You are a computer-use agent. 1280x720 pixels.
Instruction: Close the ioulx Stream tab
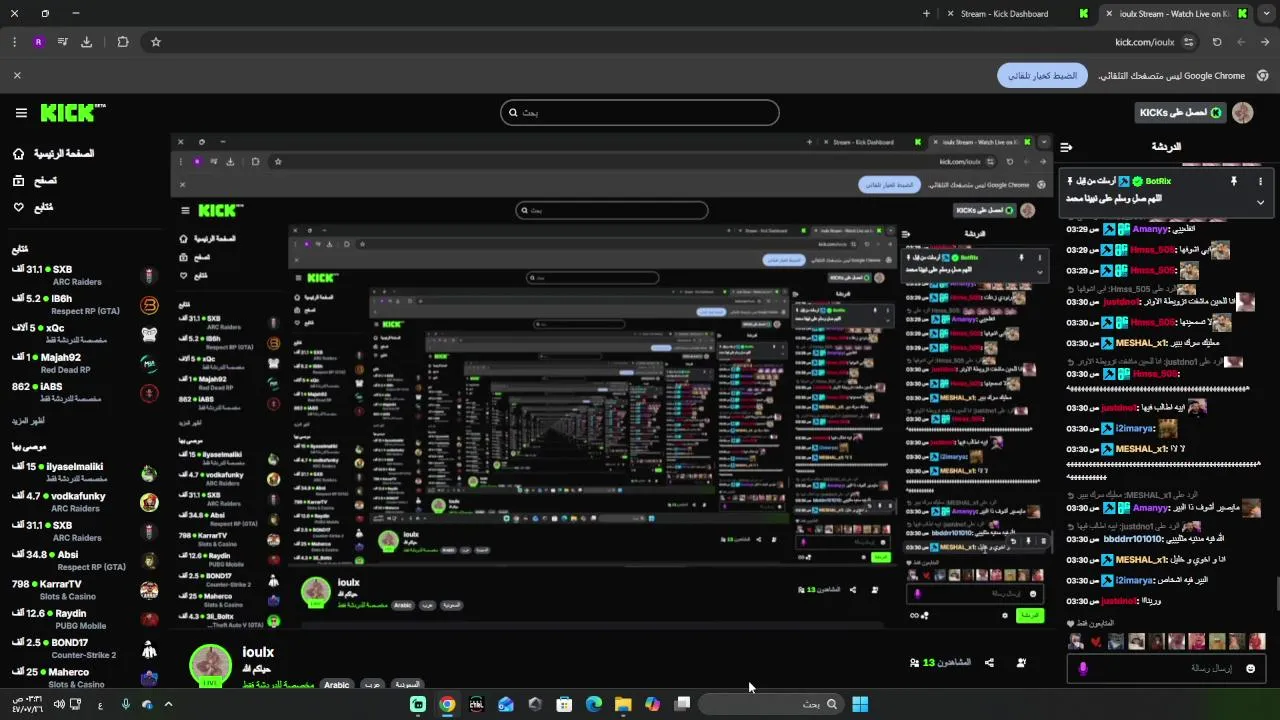click(1108, 14)
